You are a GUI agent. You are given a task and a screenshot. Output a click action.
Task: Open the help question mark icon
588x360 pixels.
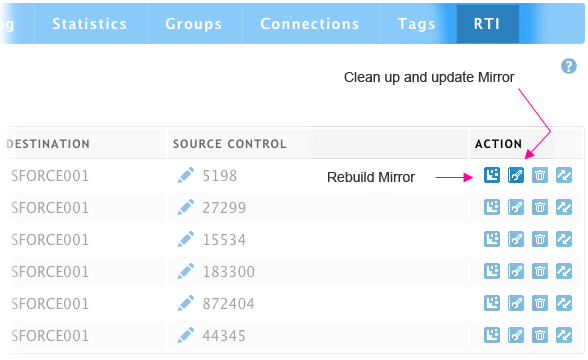coord(568,66)
